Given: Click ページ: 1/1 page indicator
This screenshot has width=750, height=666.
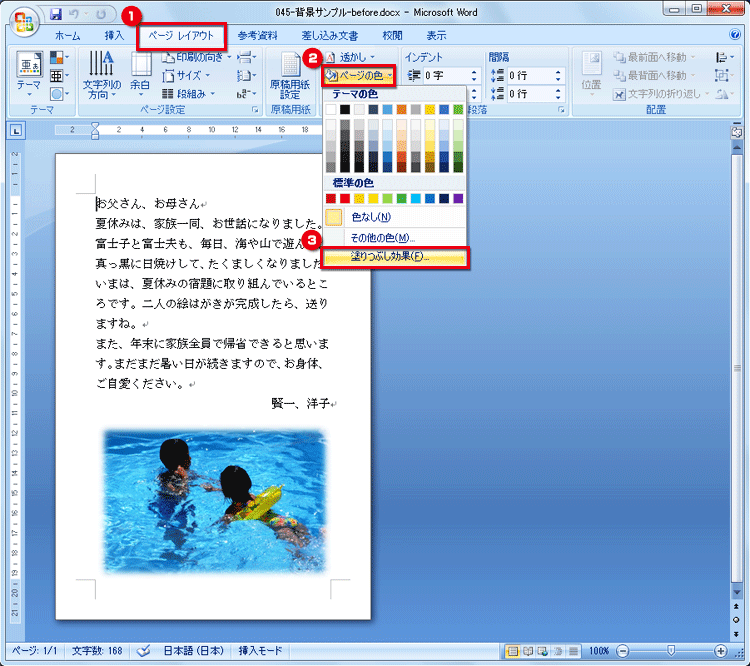Looking at the screenshot, I should click(x=34, y=651).
